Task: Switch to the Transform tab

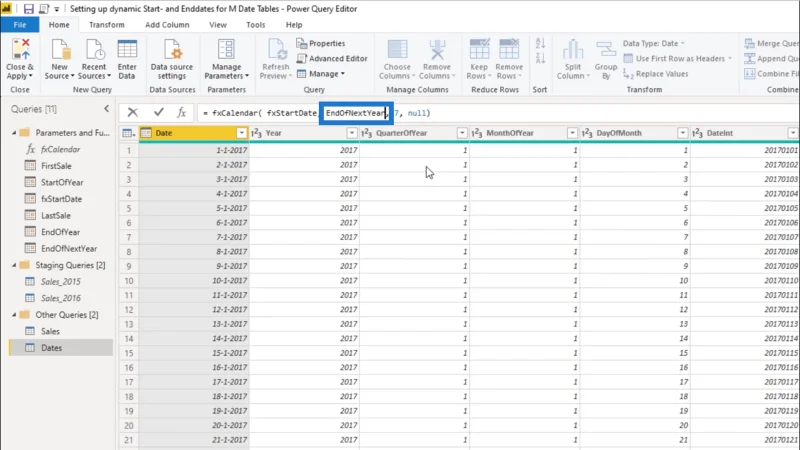Action: [x=107, y=24]
